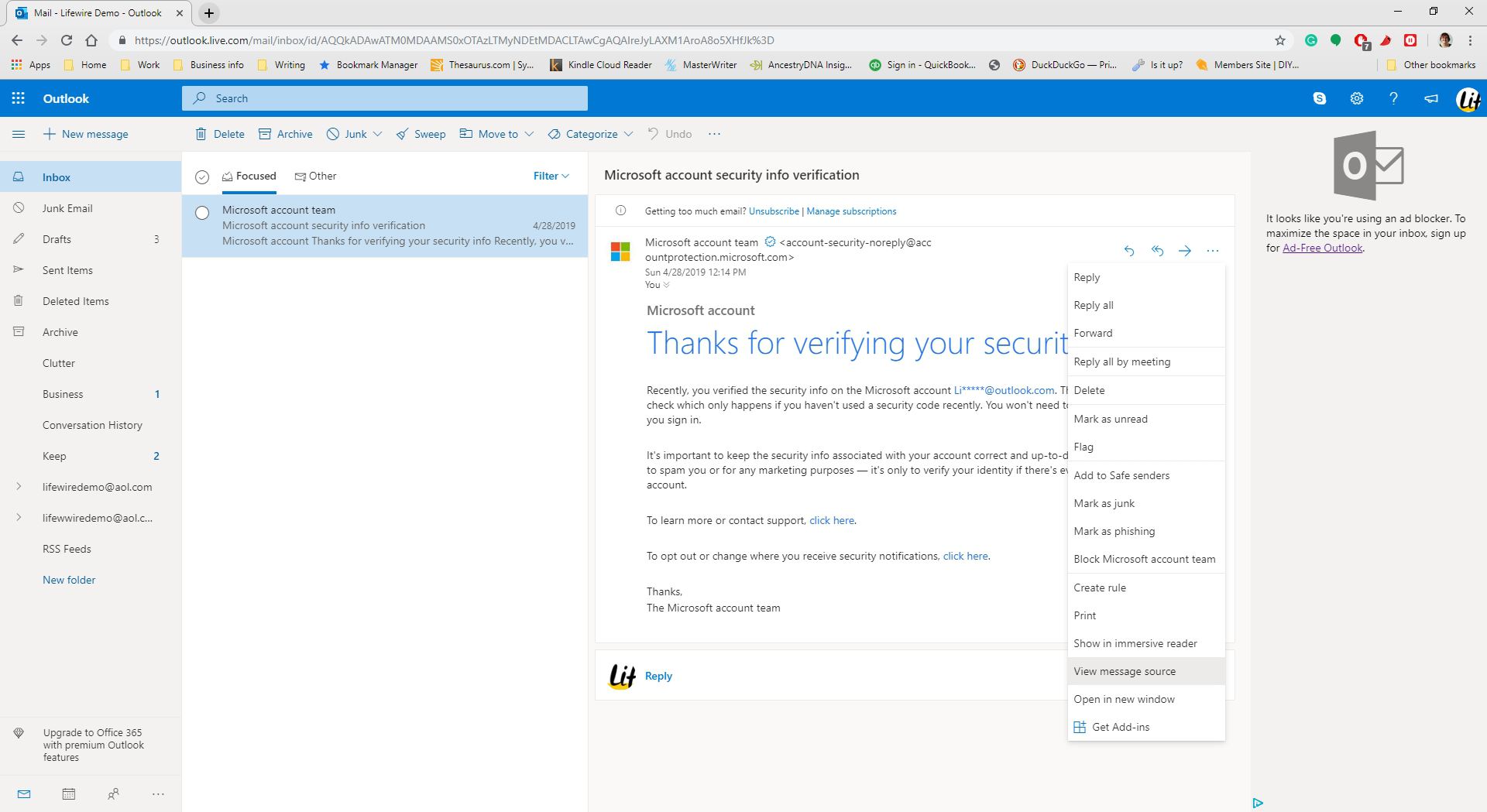Select Add to Safe senders
This screenshot has width=1487, height=812.
[1146, 475]
